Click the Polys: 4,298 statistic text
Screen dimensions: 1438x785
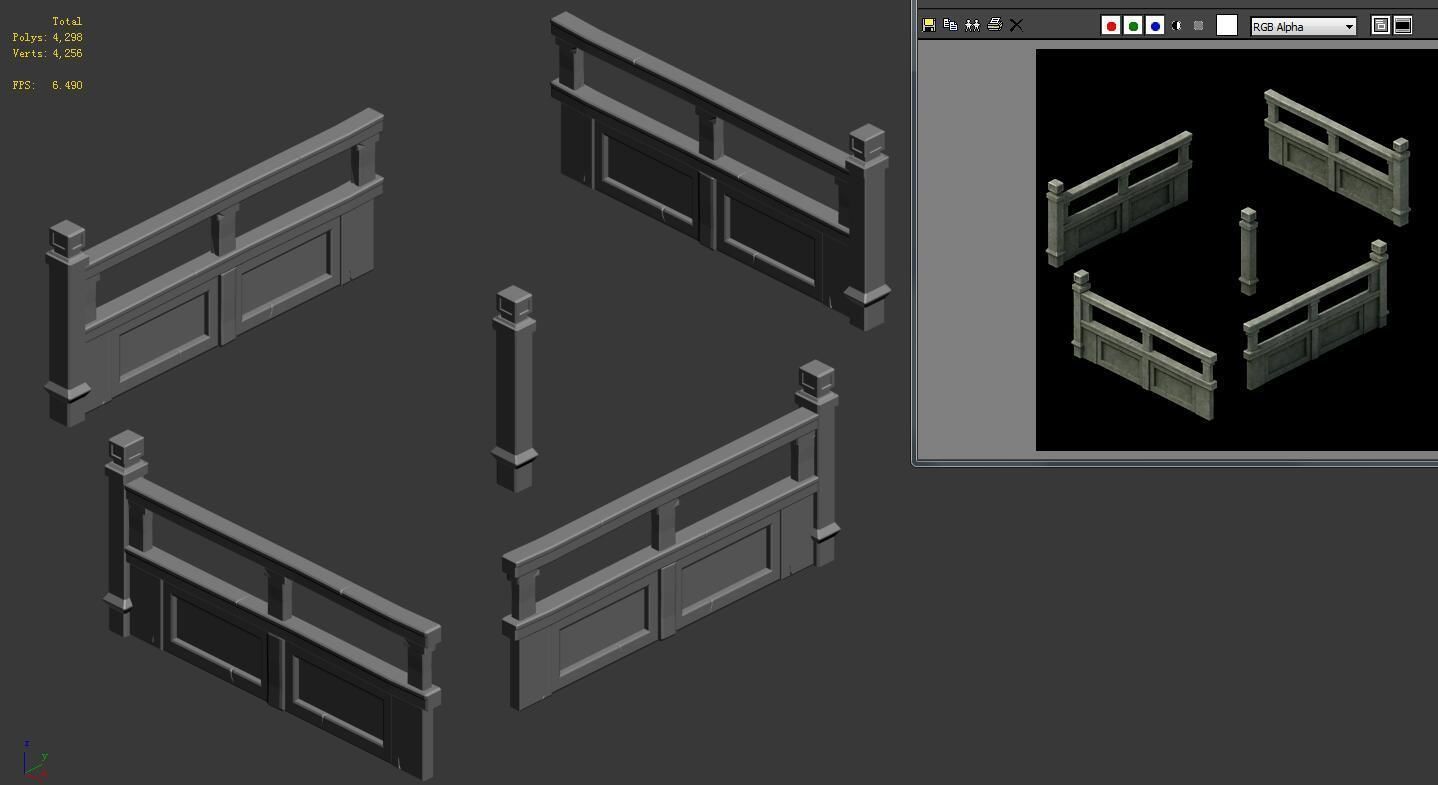47,37
